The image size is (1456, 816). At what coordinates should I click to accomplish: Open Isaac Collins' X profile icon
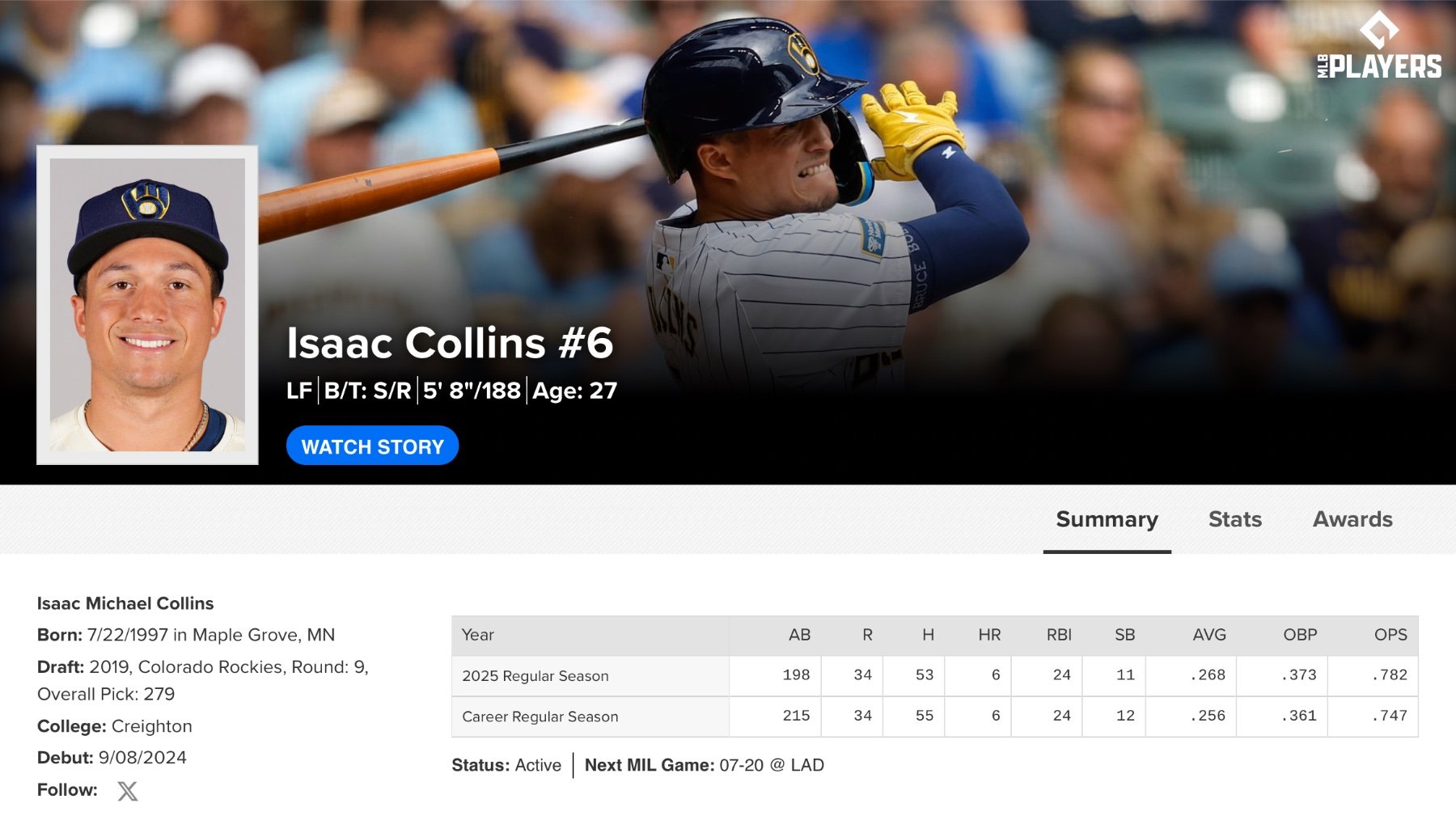127,791
